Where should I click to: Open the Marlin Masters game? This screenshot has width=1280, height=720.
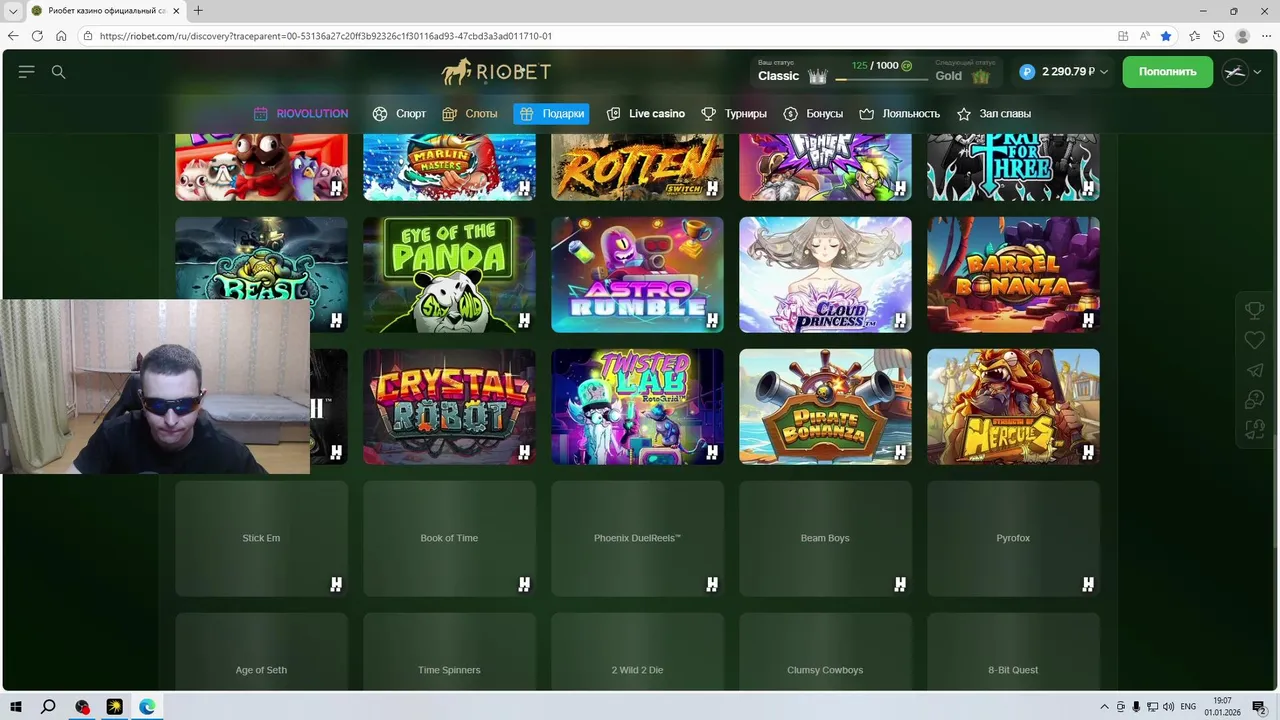point(449,166)
